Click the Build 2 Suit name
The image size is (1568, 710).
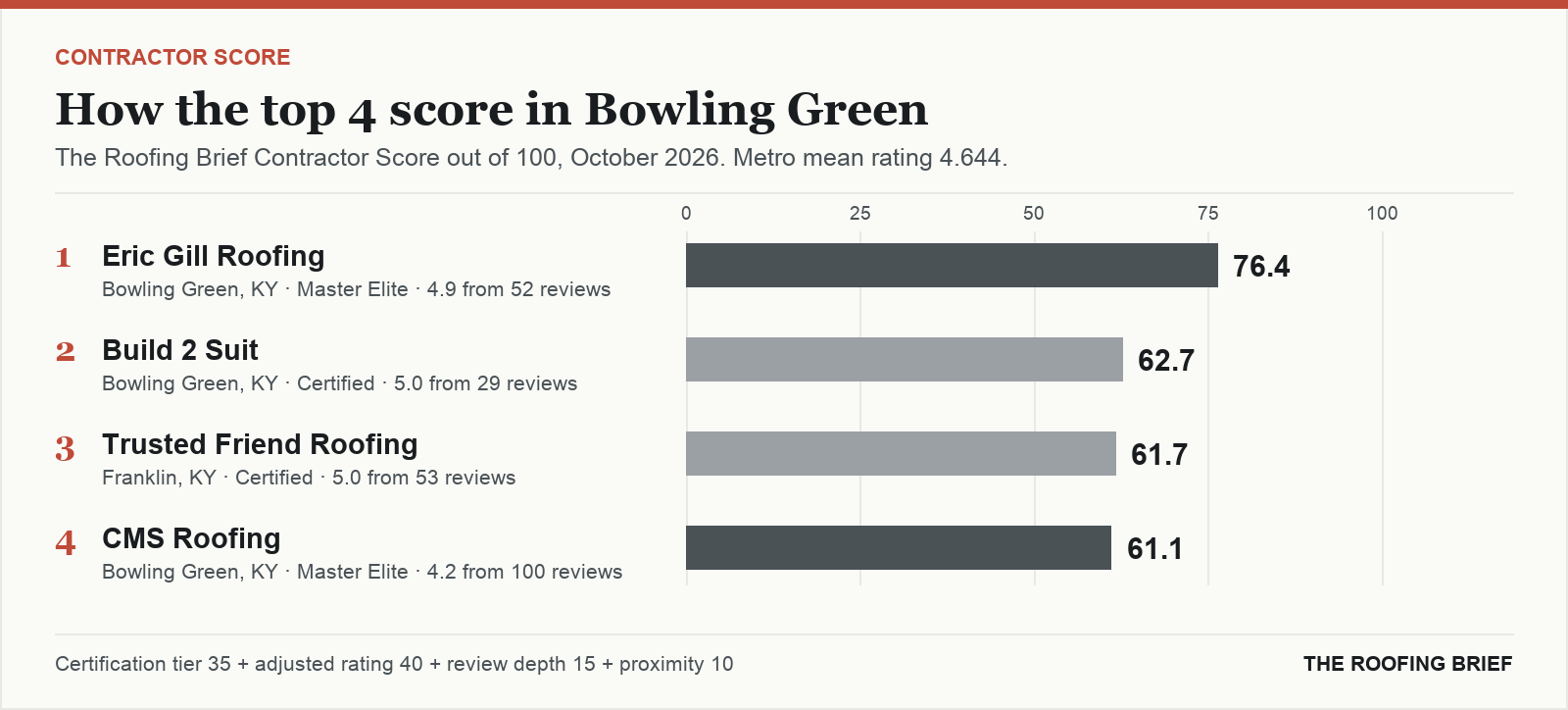tap(180, 350)
